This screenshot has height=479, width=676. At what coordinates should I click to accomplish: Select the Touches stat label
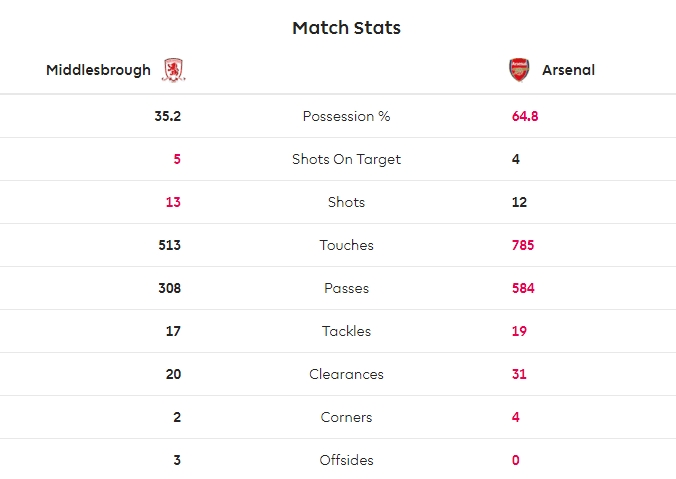(x=346, y=245)
